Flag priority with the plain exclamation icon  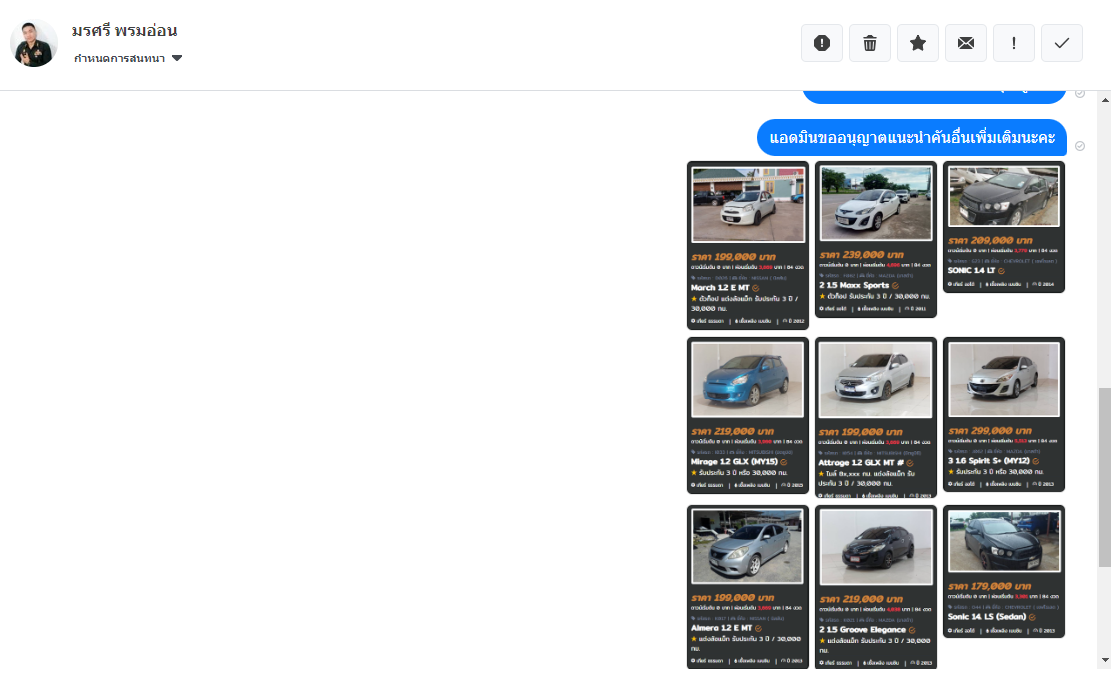(1014, 43)
